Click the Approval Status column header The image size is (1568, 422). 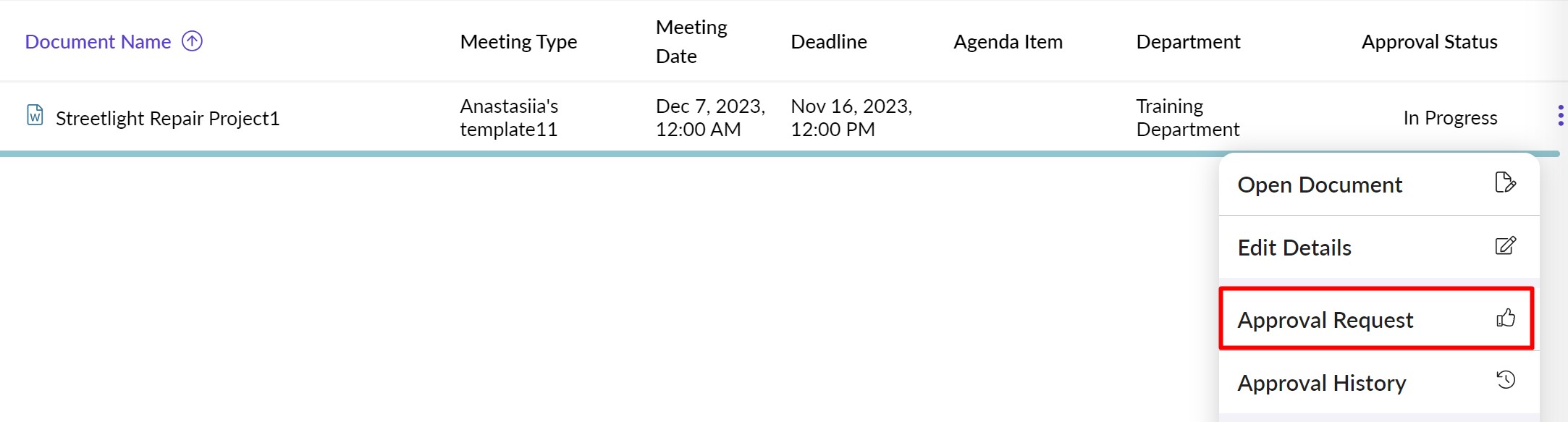tap(1429, 42)
